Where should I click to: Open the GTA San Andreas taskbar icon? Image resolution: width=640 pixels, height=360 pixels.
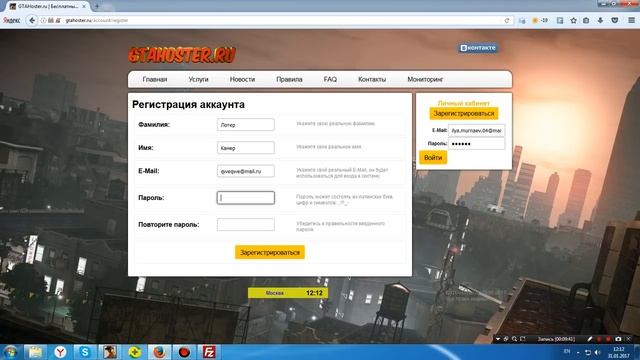pos(109,352)
